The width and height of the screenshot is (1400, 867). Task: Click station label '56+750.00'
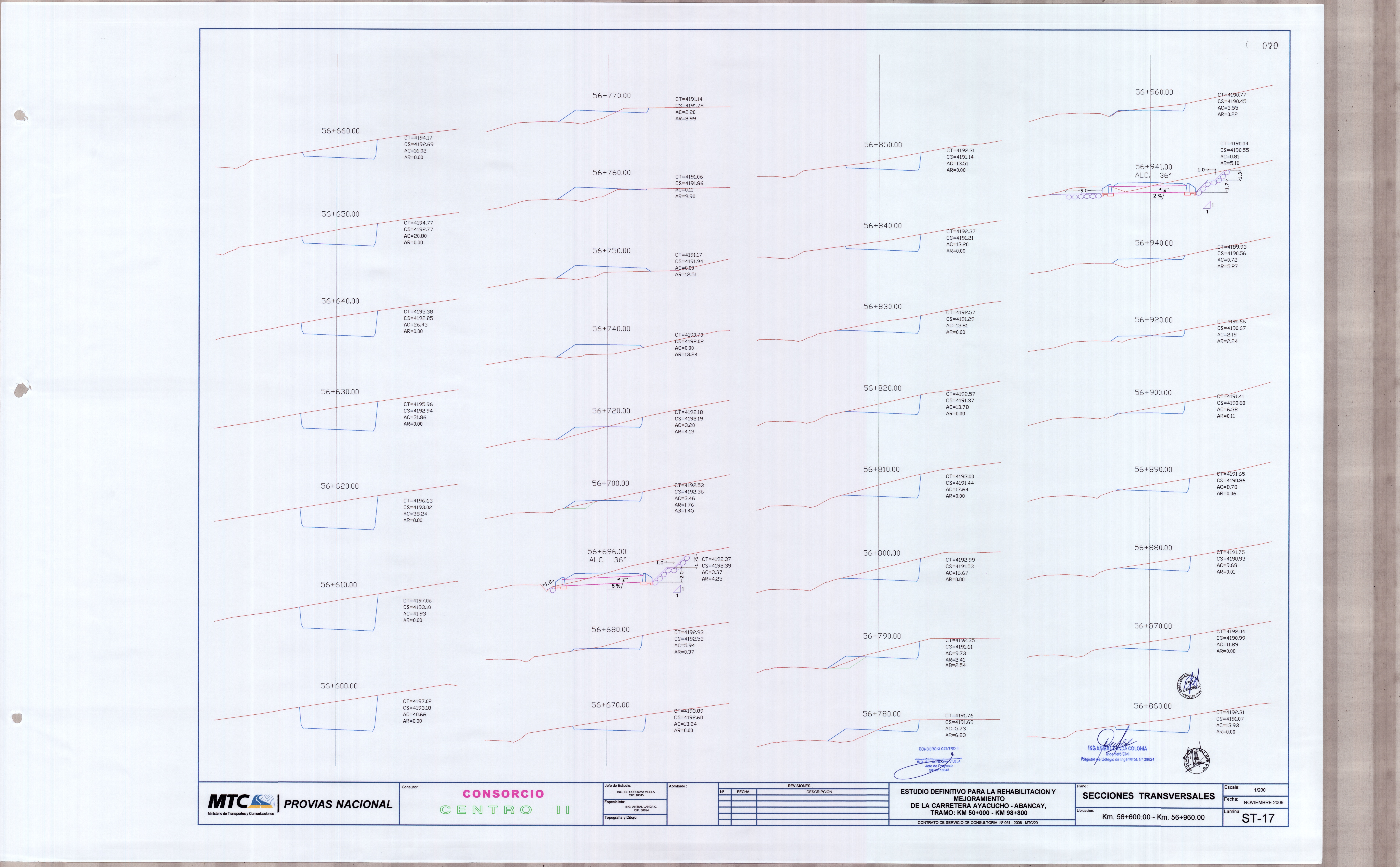point(612,251)
